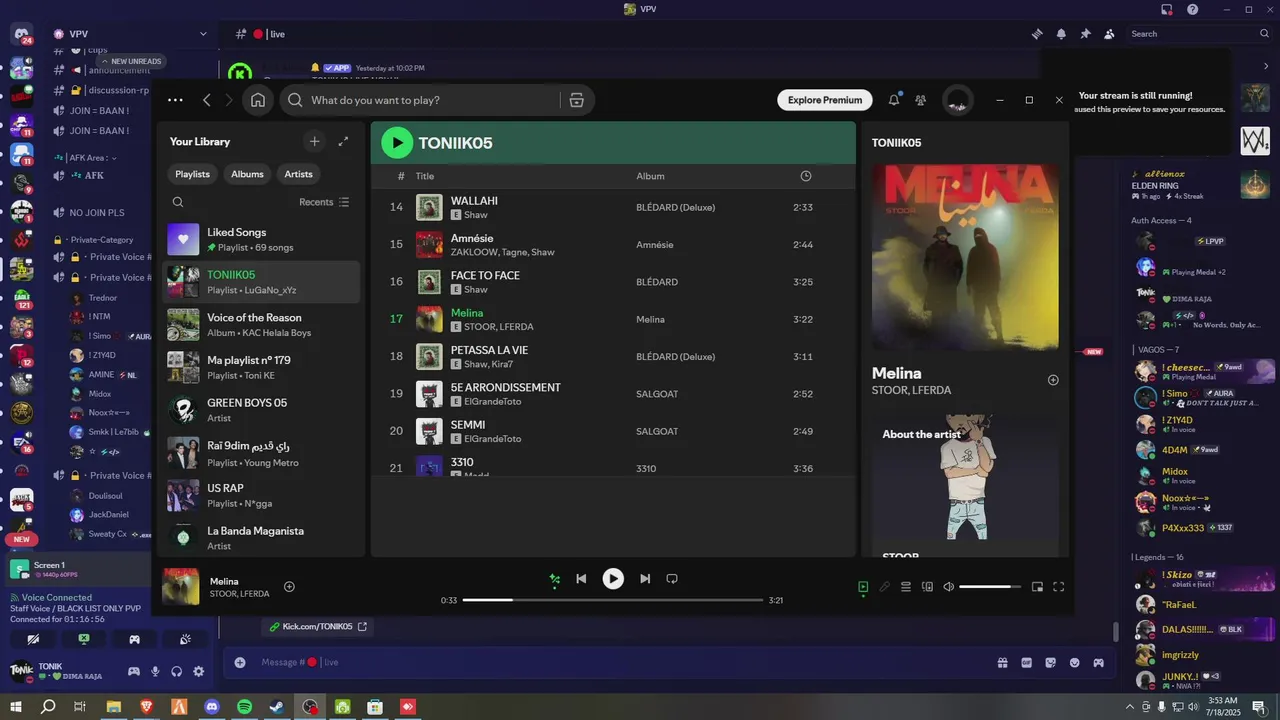The height and width of the screenshot is (720, 1280).
Task: Show hidden icons in Windows system tray
Action: point(1129,707)
